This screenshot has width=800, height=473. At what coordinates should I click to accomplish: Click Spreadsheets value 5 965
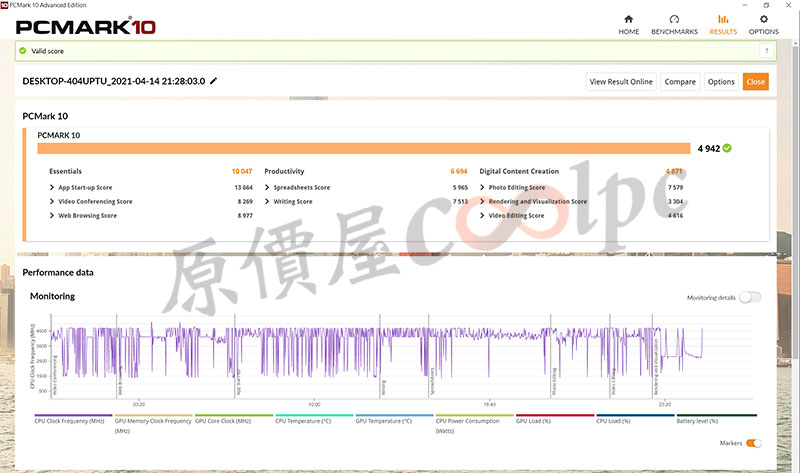(x=460, y=187)
